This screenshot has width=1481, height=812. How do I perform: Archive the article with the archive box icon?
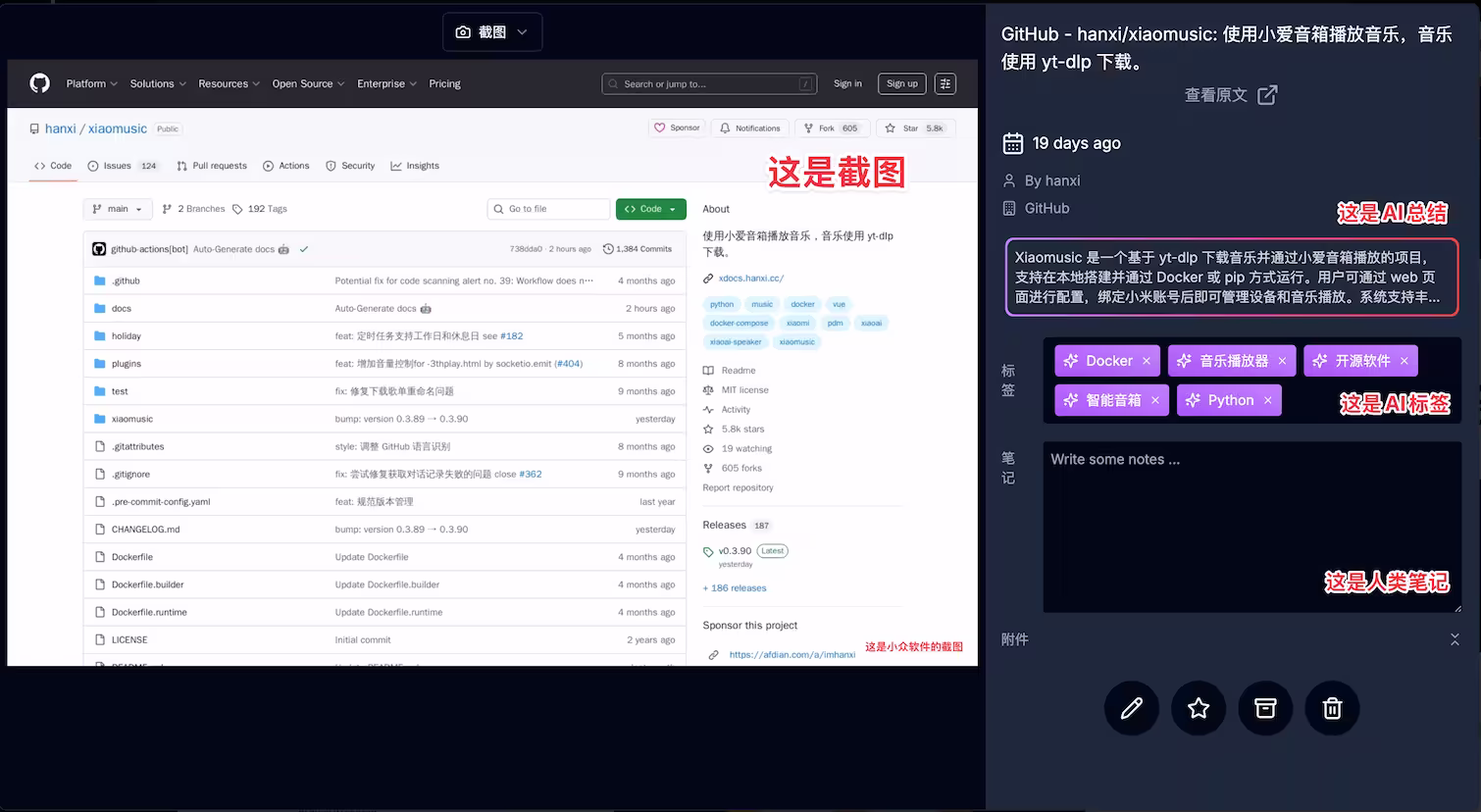pyautogui.click(x=1264, y=708)
